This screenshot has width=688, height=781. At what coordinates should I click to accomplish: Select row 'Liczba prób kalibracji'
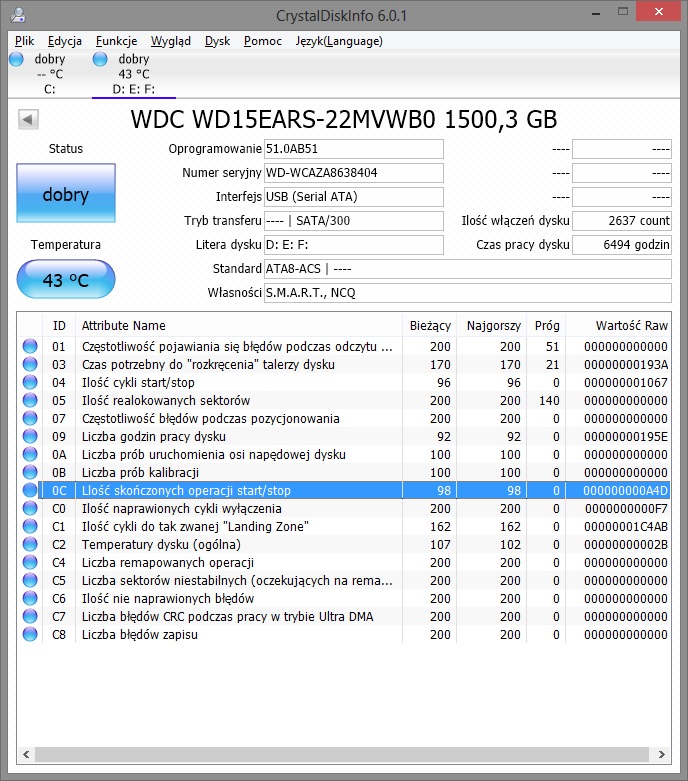tap(344, 472)
